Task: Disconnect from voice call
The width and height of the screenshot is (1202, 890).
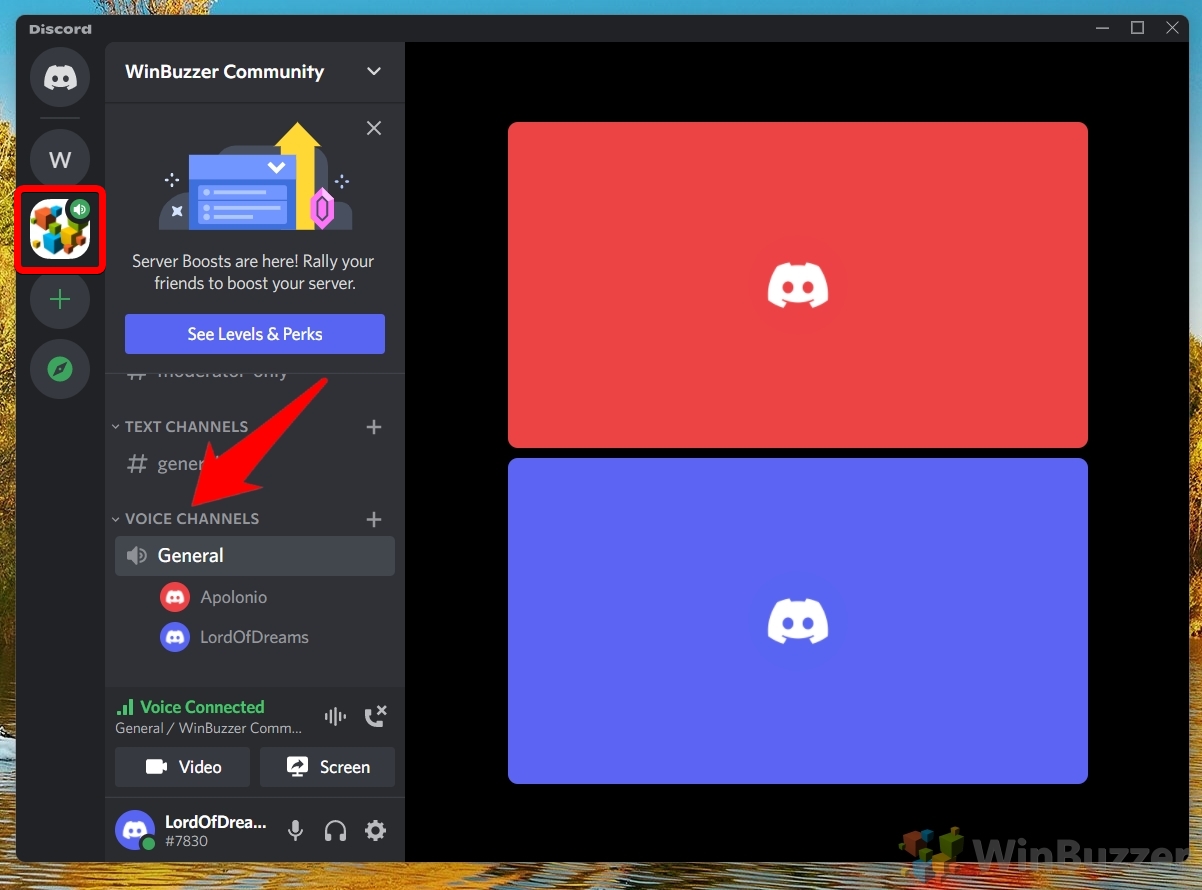Action: click(x=375, y=717)
